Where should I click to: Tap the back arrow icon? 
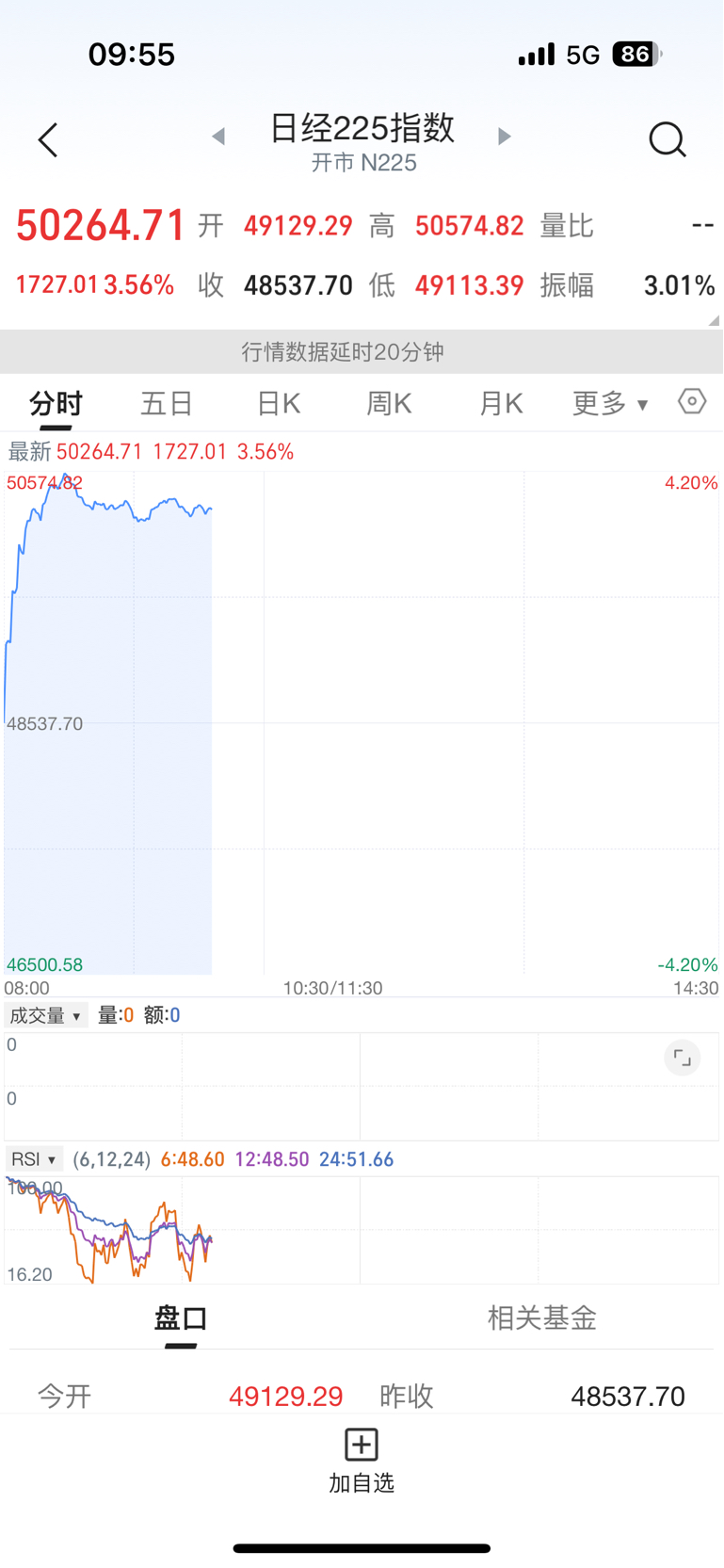point(48,140)
